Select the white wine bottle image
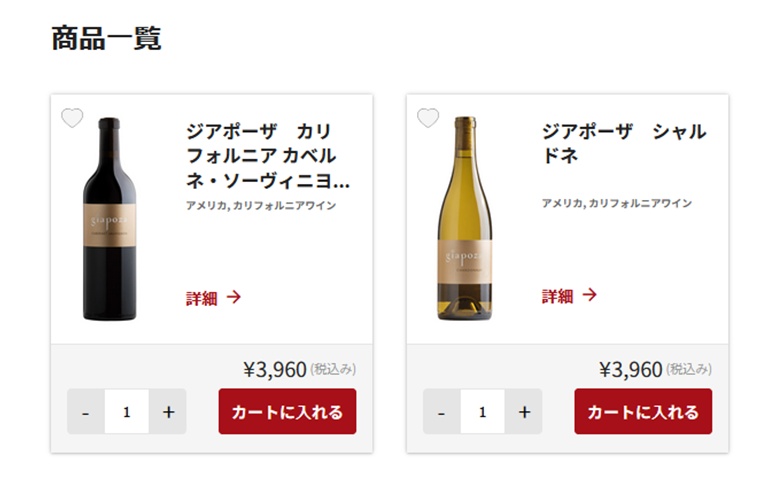 click(465, 219)
